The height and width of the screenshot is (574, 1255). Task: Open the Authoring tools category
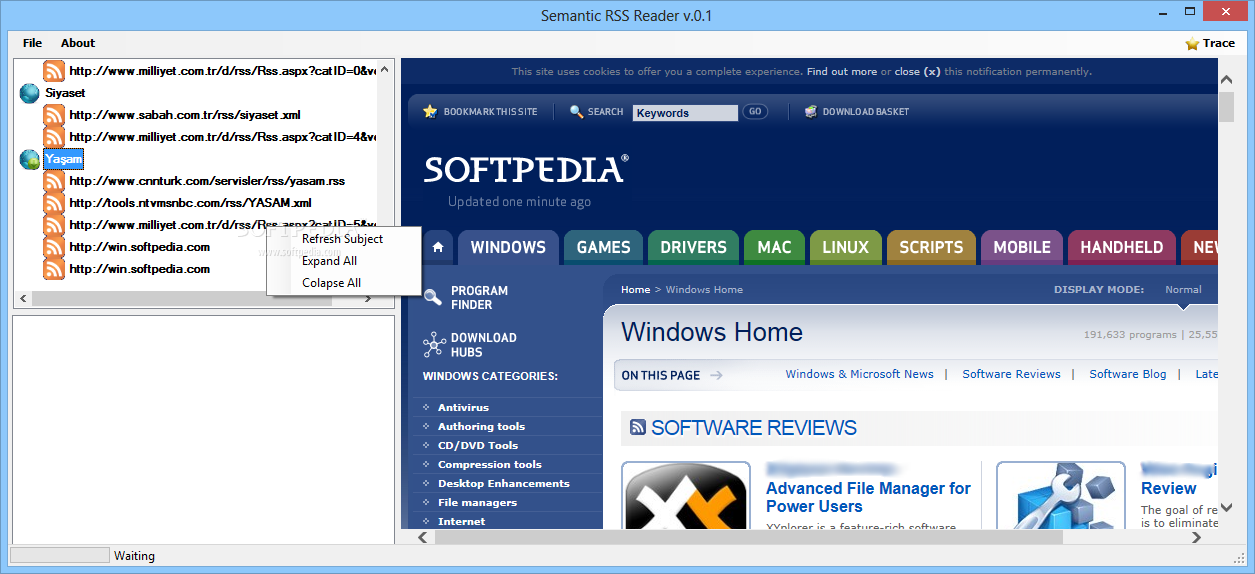[x=481, y=427]
